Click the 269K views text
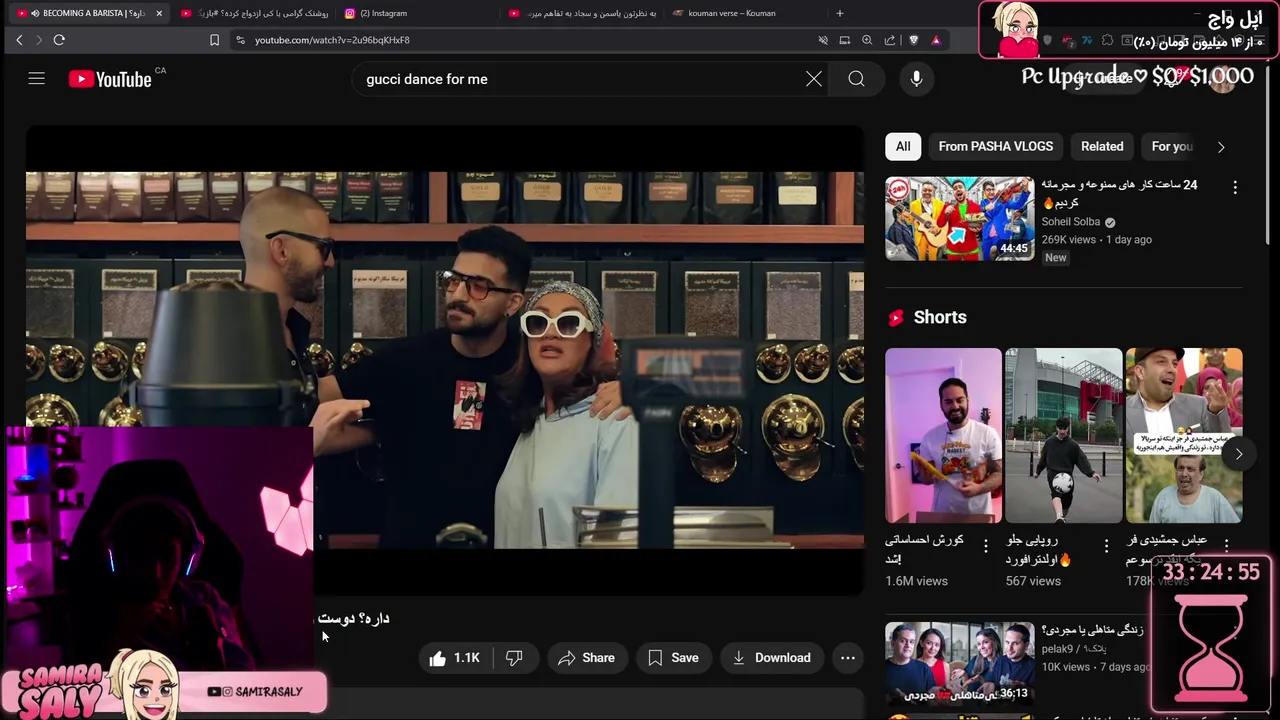Viewport: 1280px width, 720px height. [x=1069, y=240]
